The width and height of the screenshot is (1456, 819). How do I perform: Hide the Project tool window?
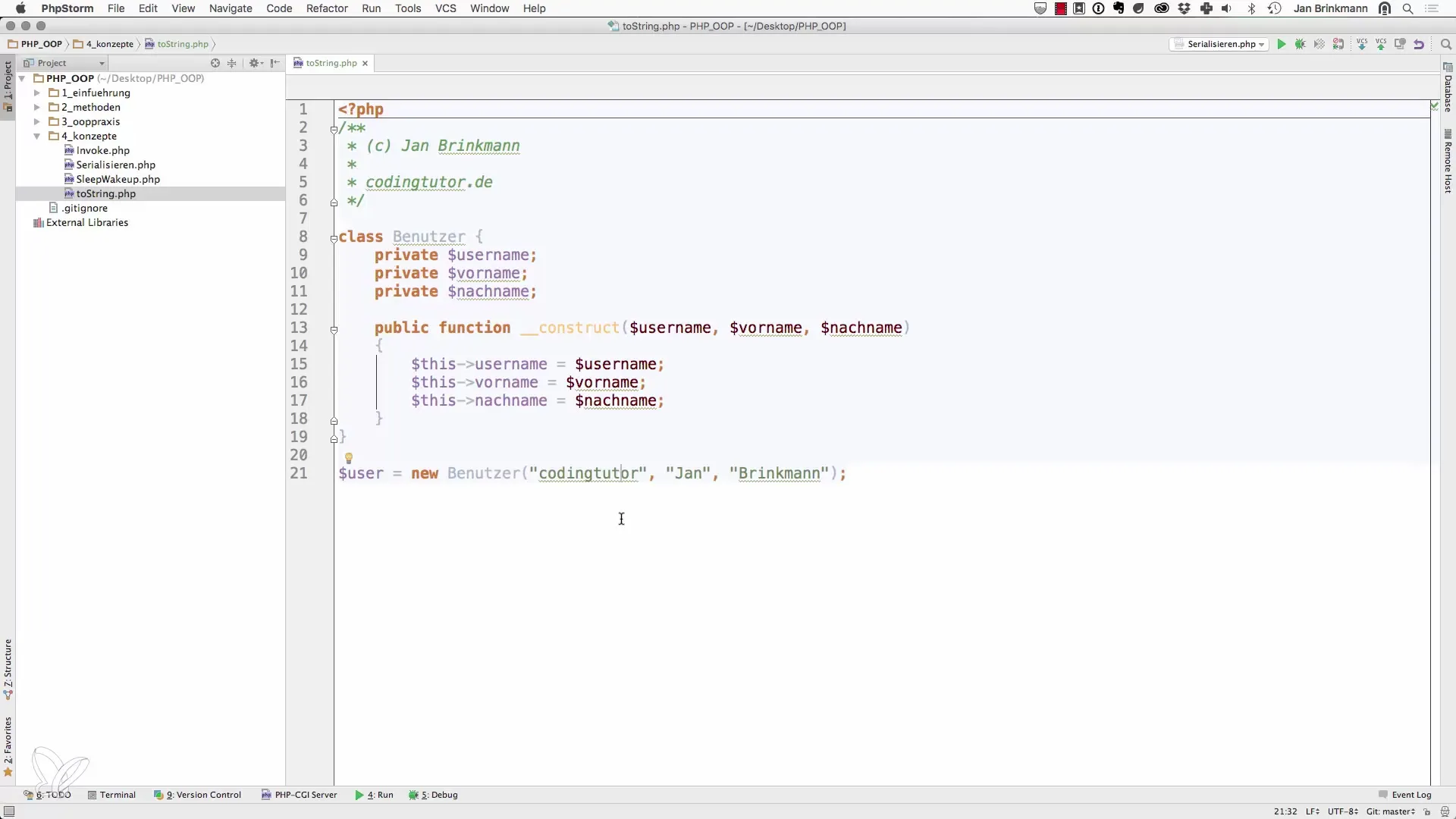click(275, 63)
